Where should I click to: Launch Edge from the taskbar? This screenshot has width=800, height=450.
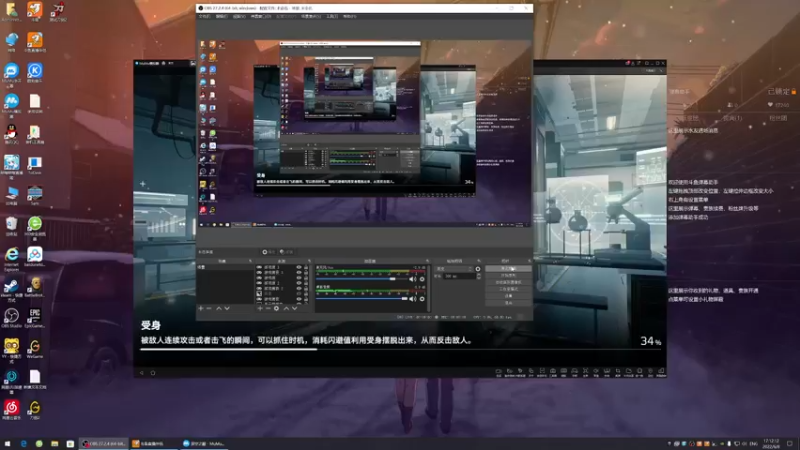[x=23, y=444]
